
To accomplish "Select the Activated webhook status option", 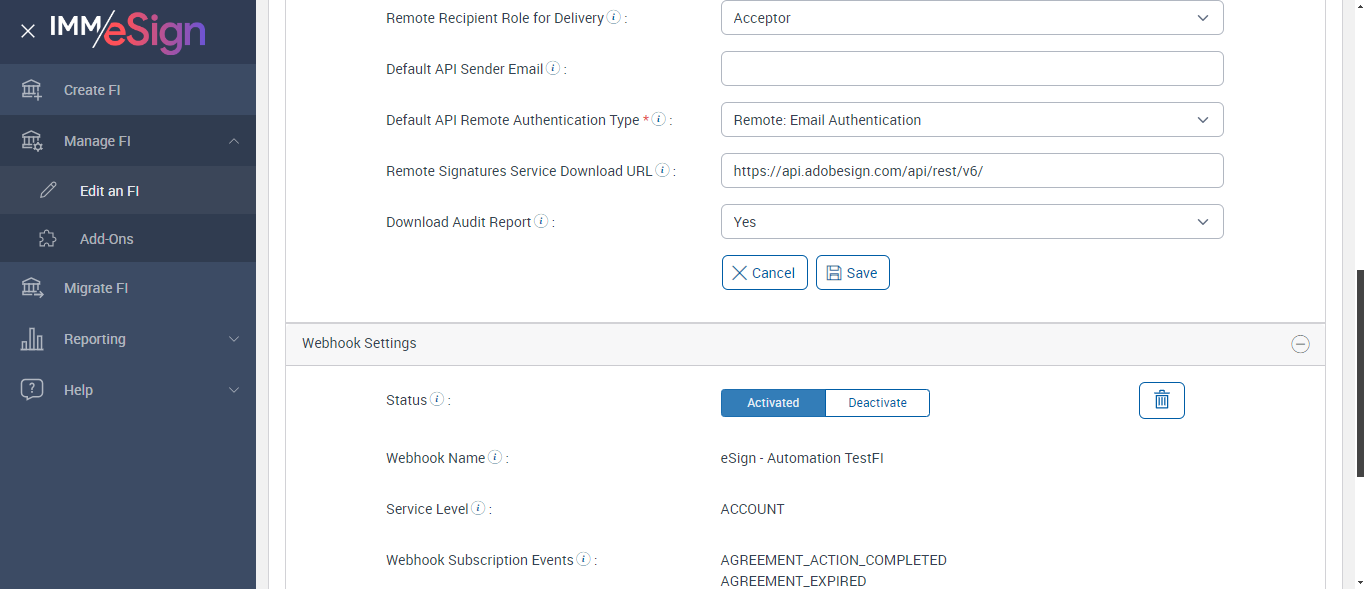I will pyautogui.click(x=773, y=403).
